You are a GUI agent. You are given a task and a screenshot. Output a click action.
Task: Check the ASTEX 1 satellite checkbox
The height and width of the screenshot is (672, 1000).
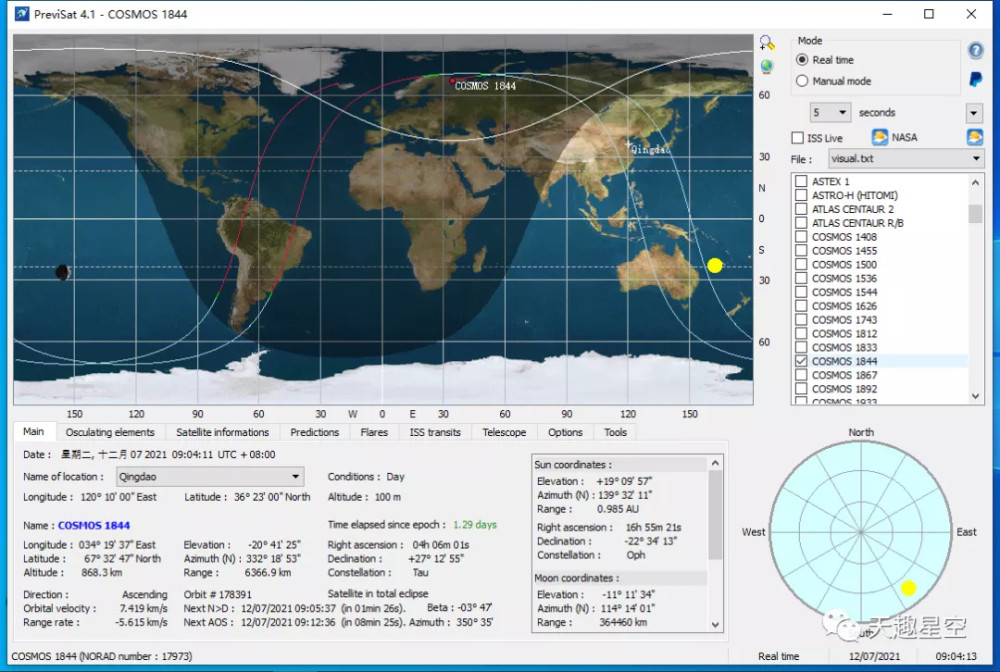click(801, 181)
